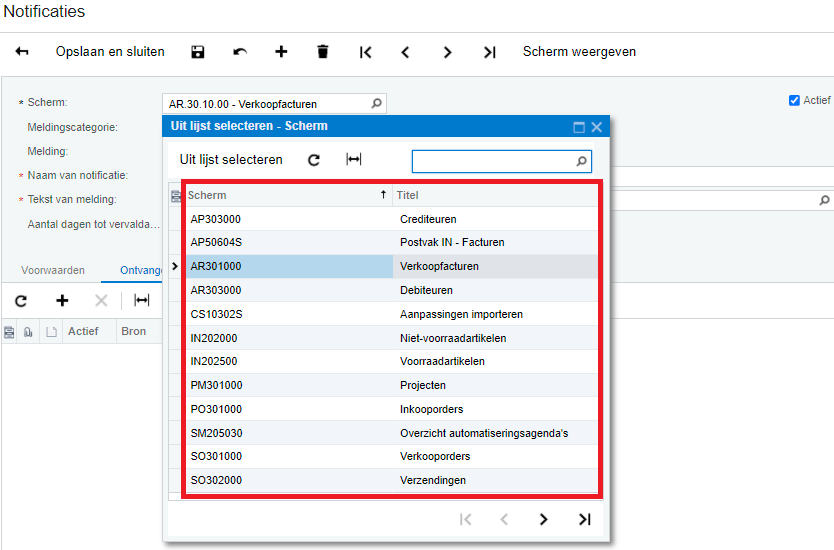This screenshot has height=550, width=834.
Task: Refresh the Uit lijst selecteren popup list
Action: (x=314, y=160)
